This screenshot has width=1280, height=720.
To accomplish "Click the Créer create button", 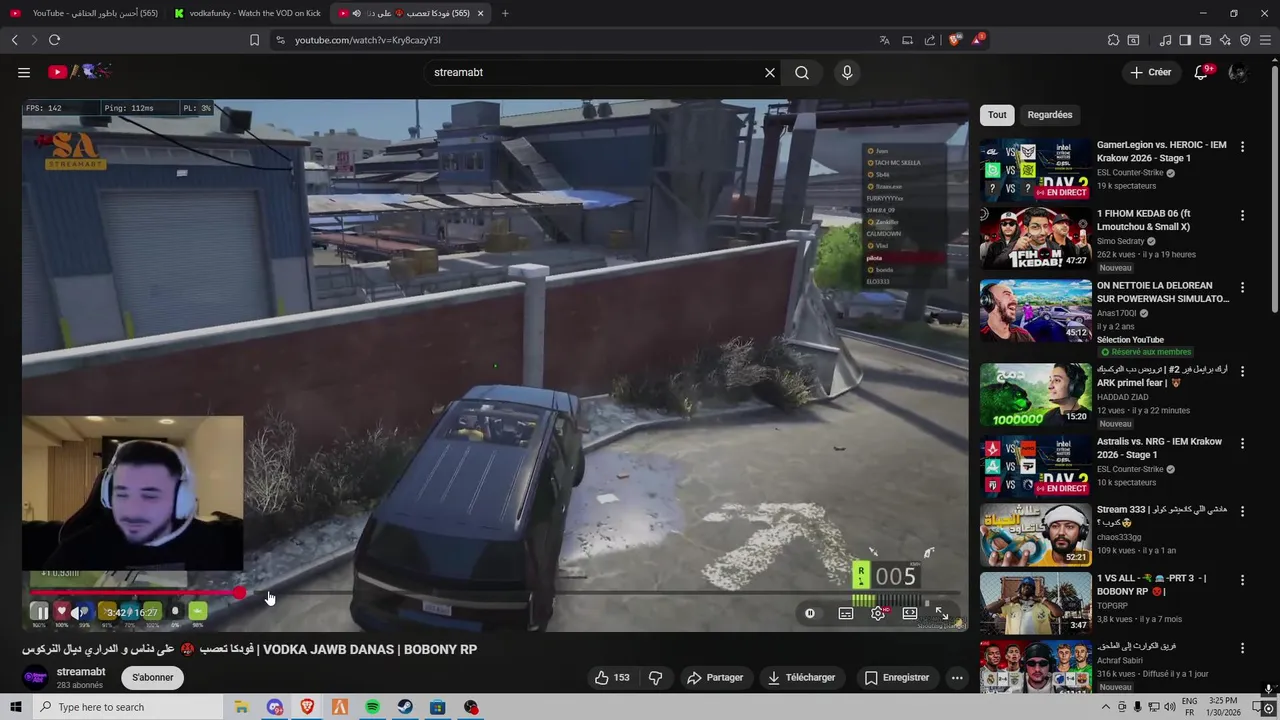I will [x=1151, y=72].
